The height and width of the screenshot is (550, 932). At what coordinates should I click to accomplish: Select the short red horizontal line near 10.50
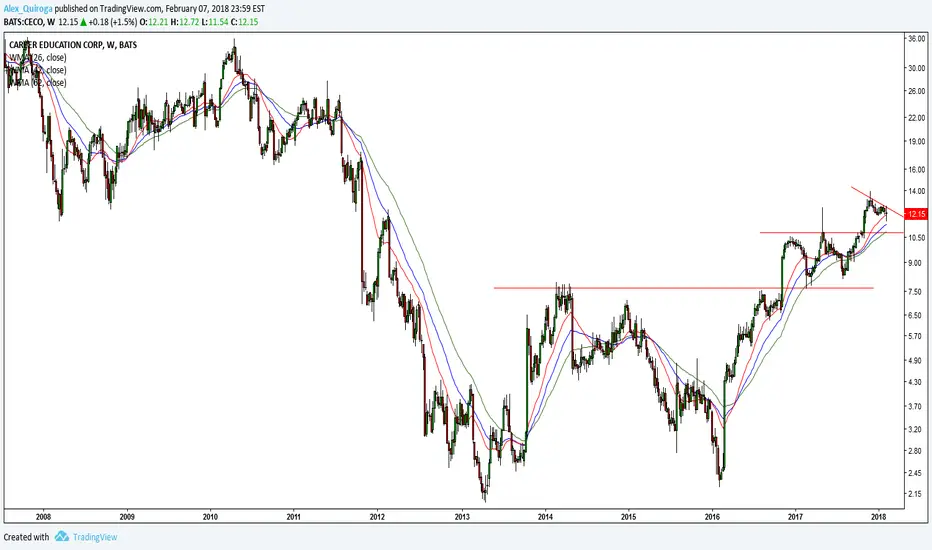point(832,232)
